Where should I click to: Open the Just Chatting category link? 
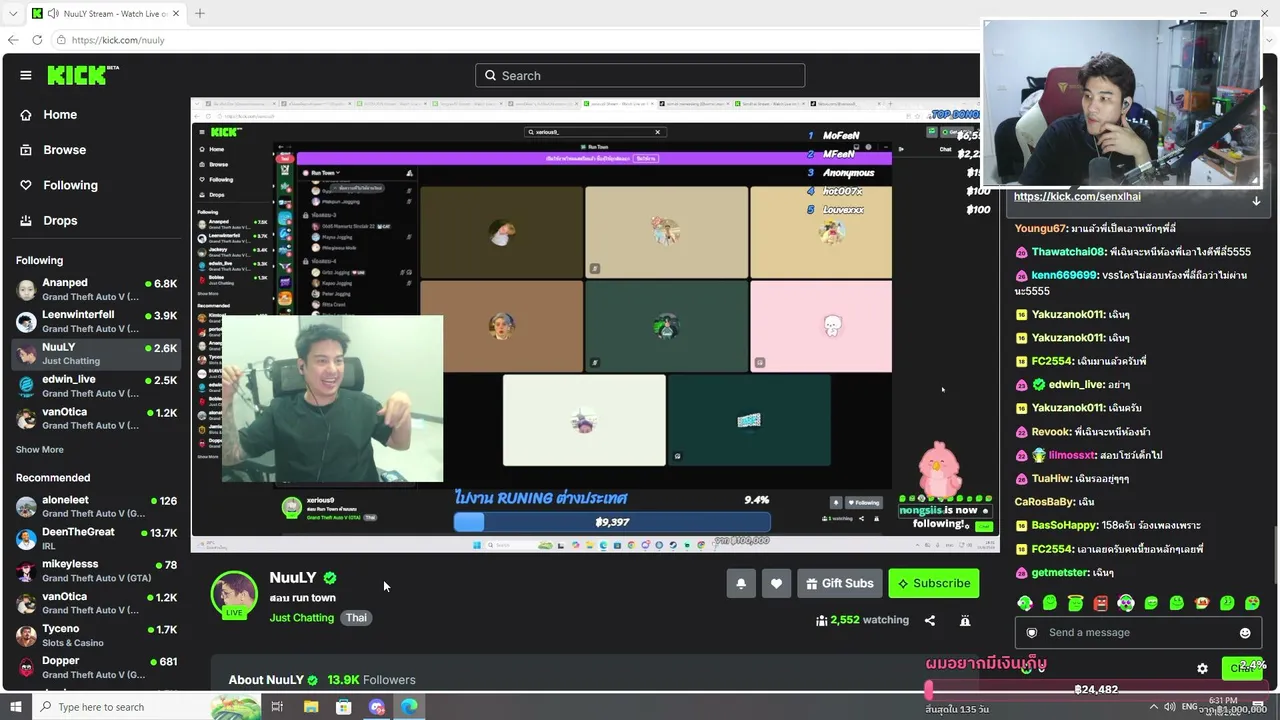coord(301,618)
